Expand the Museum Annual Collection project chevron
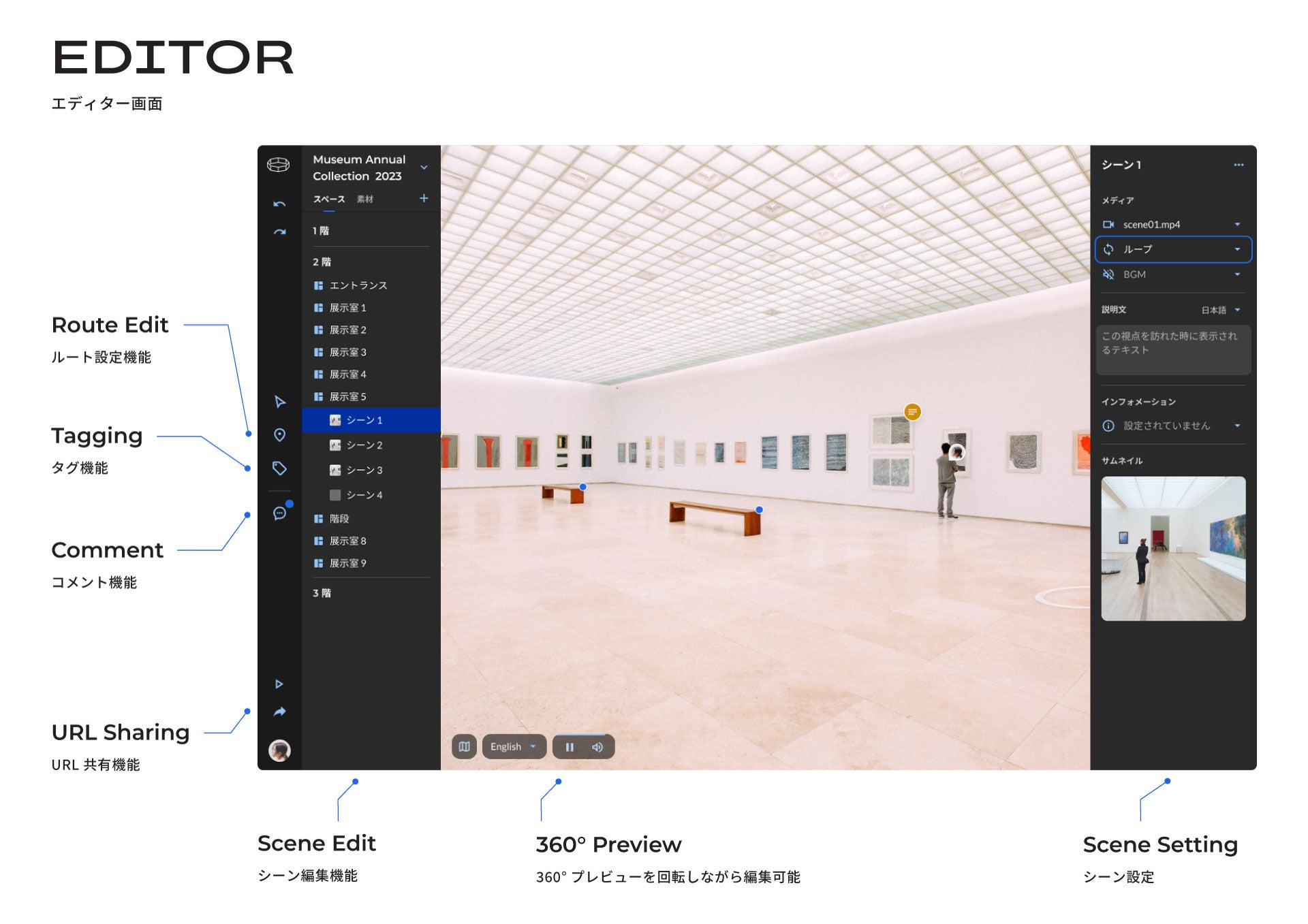Image resolution: width=1308 pixels, height=924 pixels. click(x=424, y=168)
